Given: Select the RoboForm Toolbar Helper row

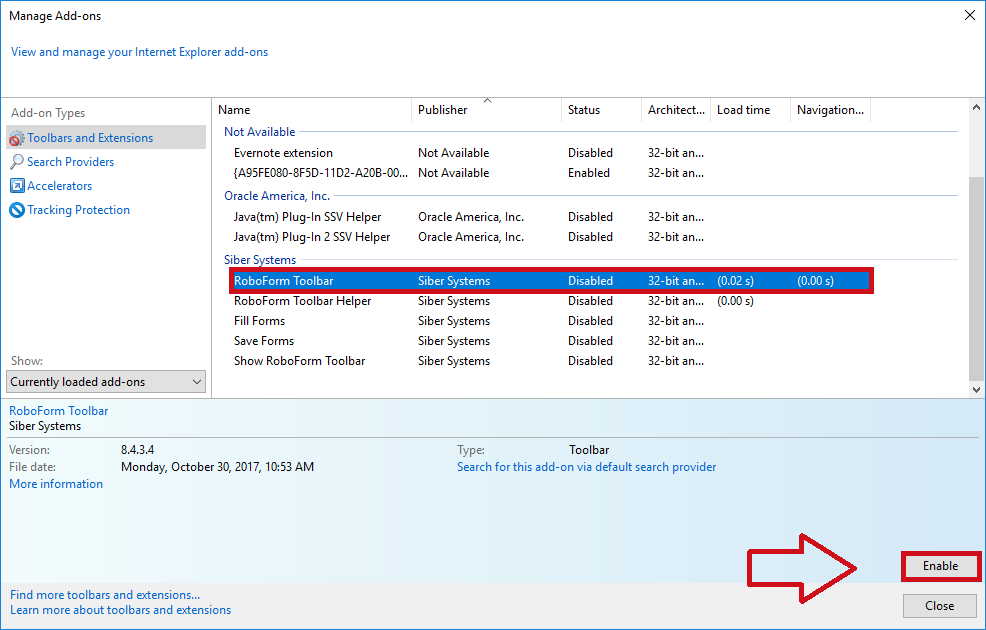Looking at the screenshot, I should (x=551, y=301).
